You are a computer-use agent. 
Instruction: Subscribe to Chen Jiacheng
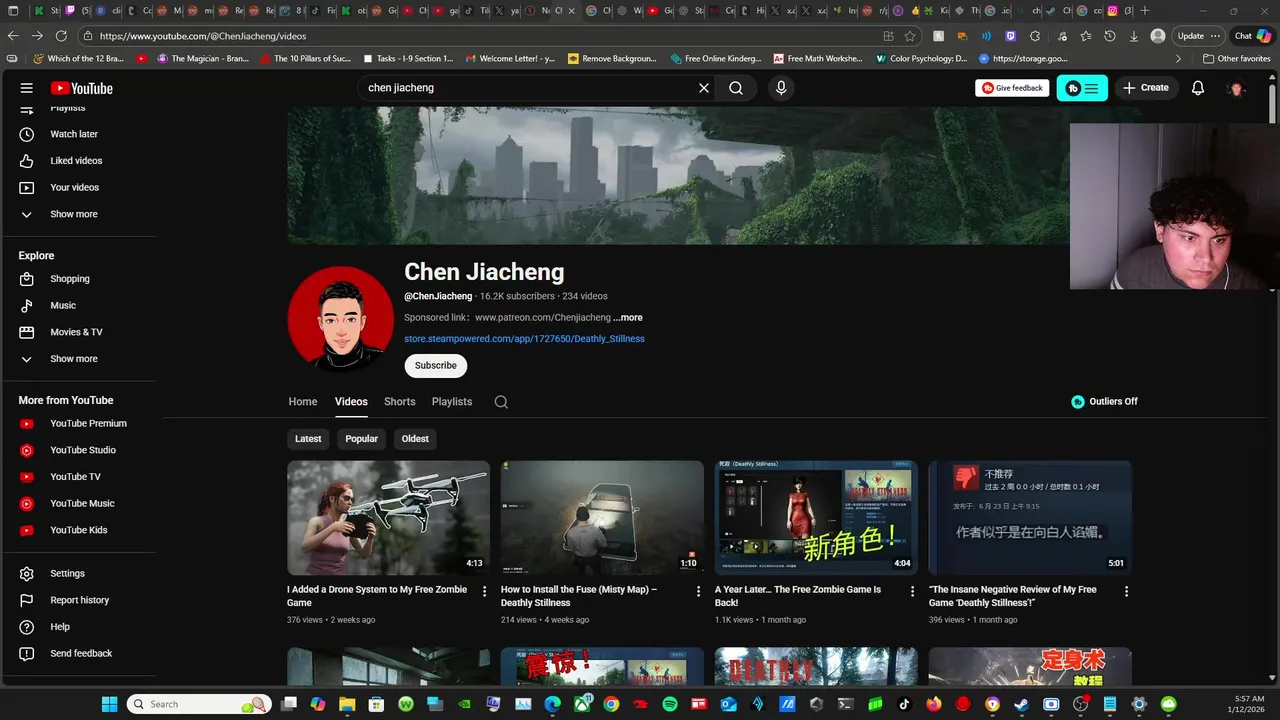click(x=436, y=366)
